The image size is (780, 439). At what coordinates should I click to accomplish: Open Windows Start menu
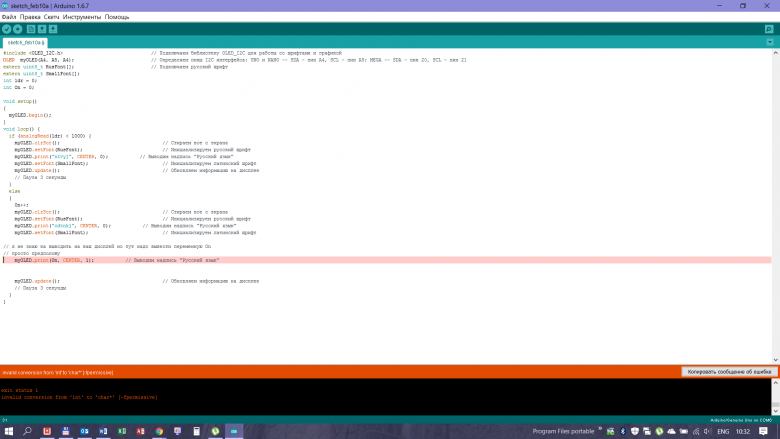click(x=9, y=431)
